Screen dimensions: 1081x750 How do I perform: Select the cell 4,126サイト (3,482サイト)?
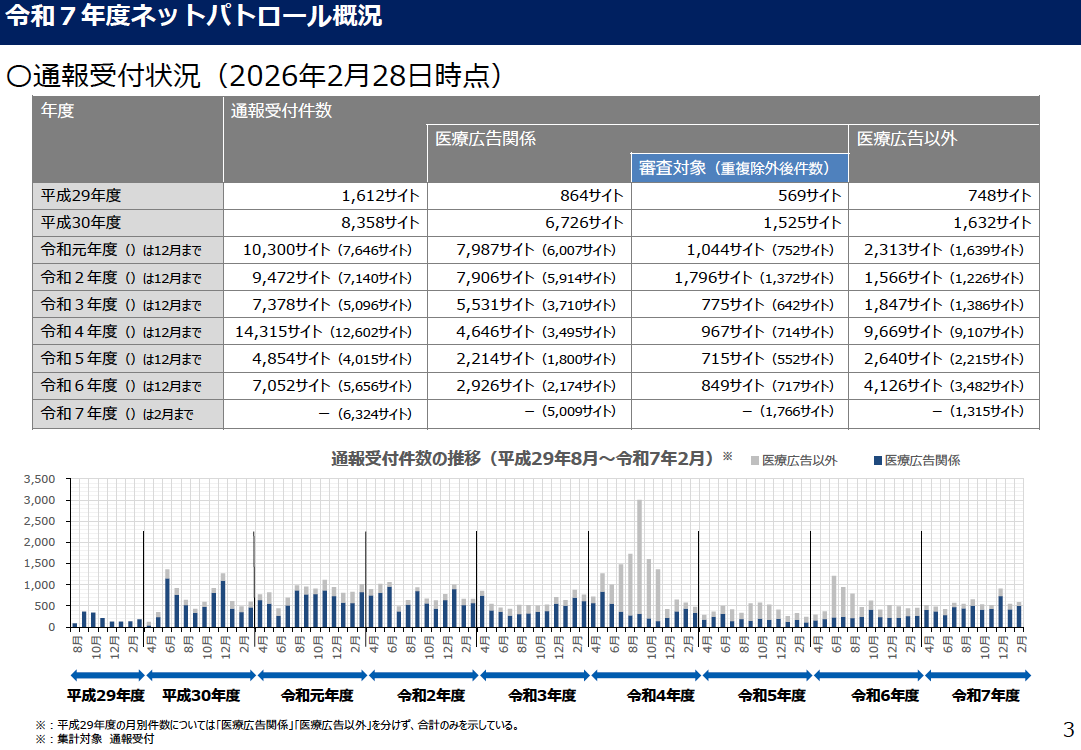click(x=944, y=386)
